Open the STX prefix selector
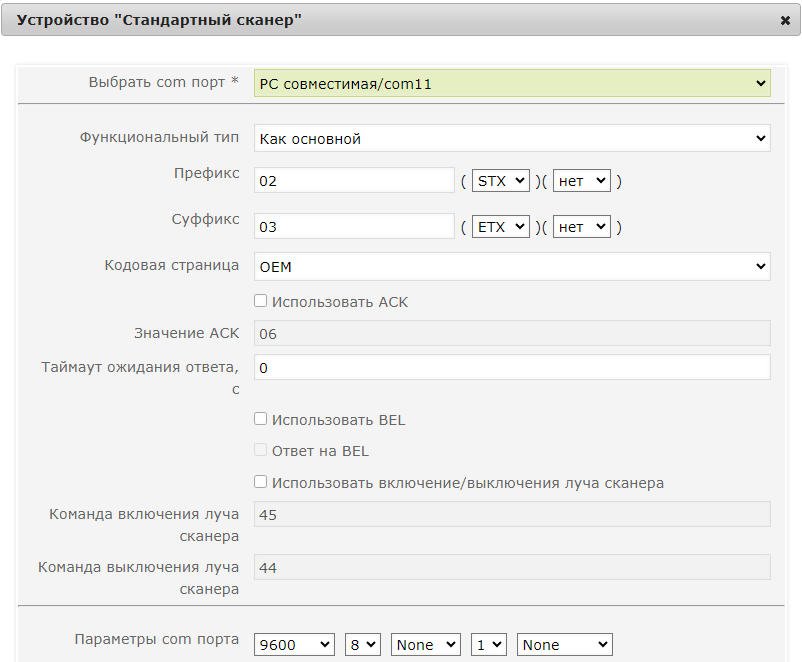The height and width of the screenshot is (662, 802). point(500,181)
